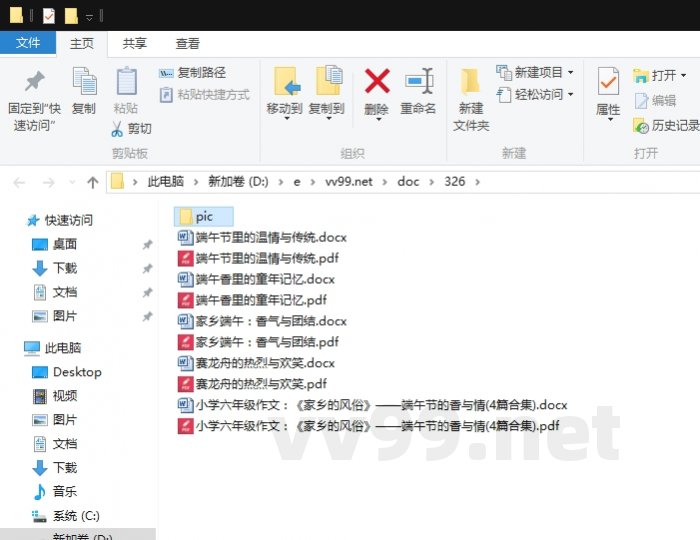Click the Back navigation arrow
The width and height of the screenshot is (700, 540).
[x=19, y=182]
